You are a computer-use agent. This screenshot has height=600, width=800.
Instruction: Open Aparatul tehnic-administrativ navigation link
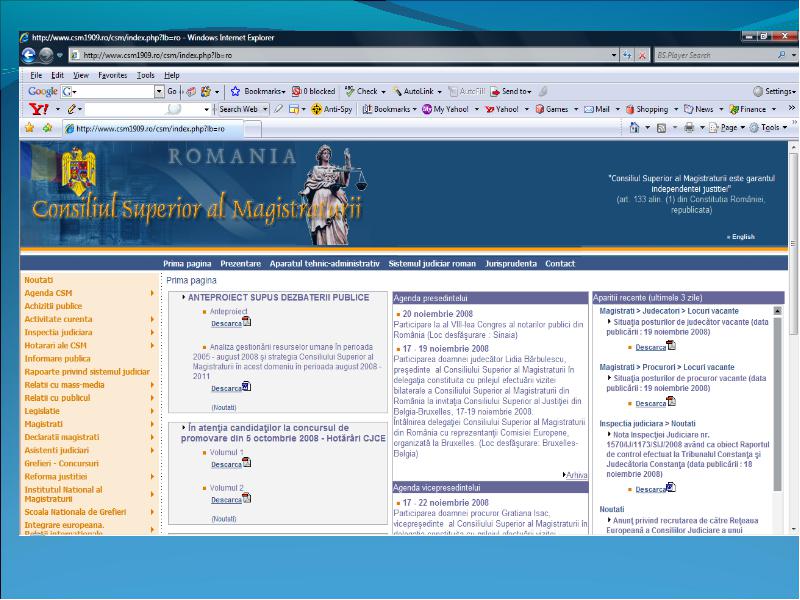(324, 264)
